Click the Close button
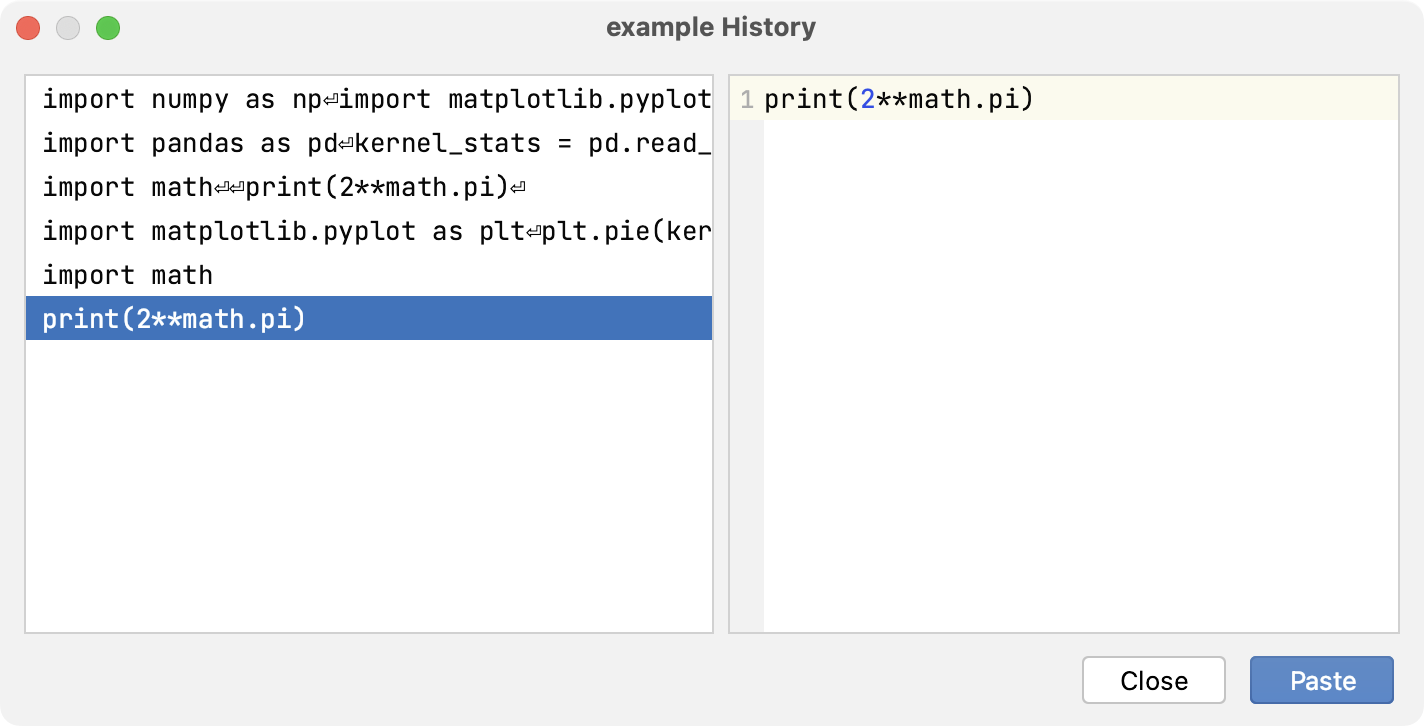1424x726 pixels. [1153, 680]
